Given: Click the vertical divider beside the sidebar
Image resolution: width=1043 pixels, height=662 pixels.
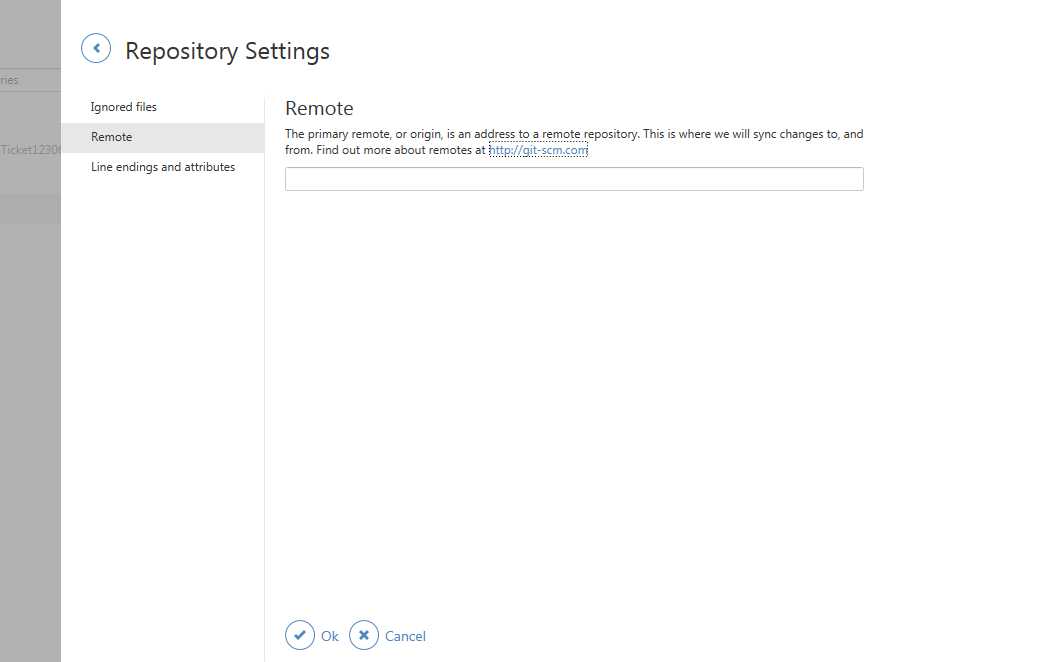Looking at the screenshot, I should (265, 400).
